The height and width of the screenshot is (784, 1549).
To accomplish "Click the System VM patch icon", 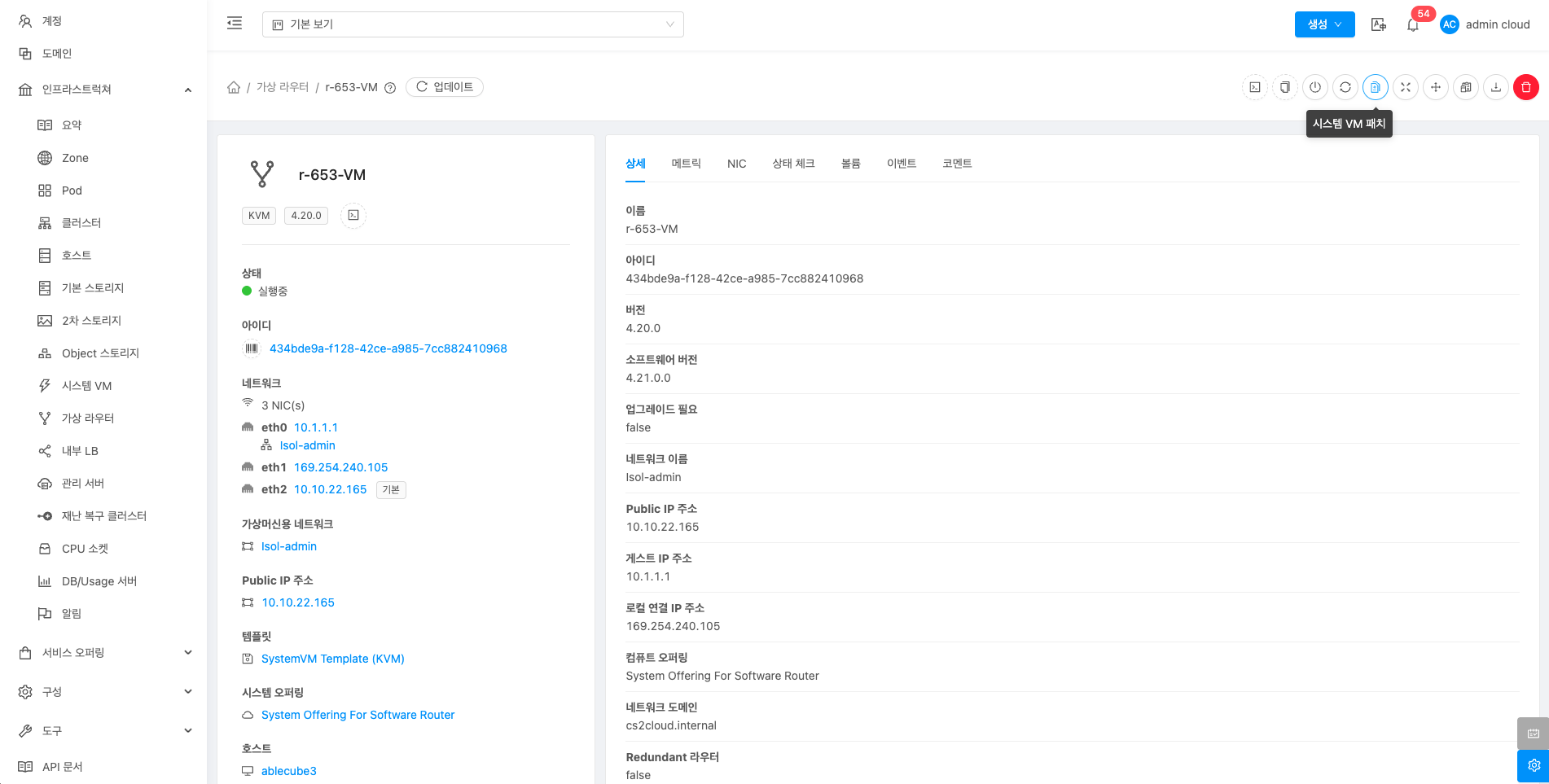I will [x=1375, y=87].
